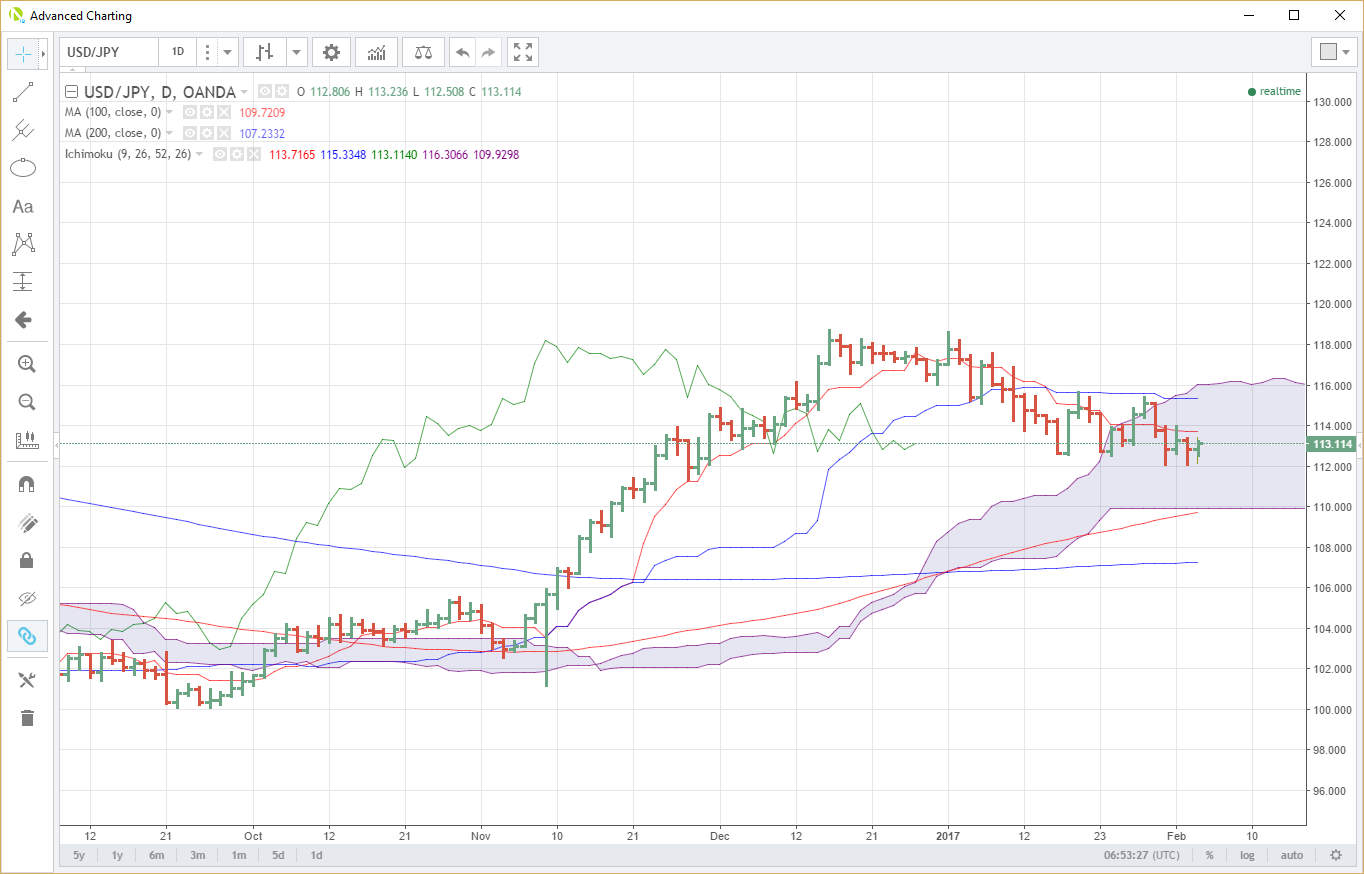1364x874 pixels.
Task: Toggle sync drawings link icon
Action: coord(27,636)
